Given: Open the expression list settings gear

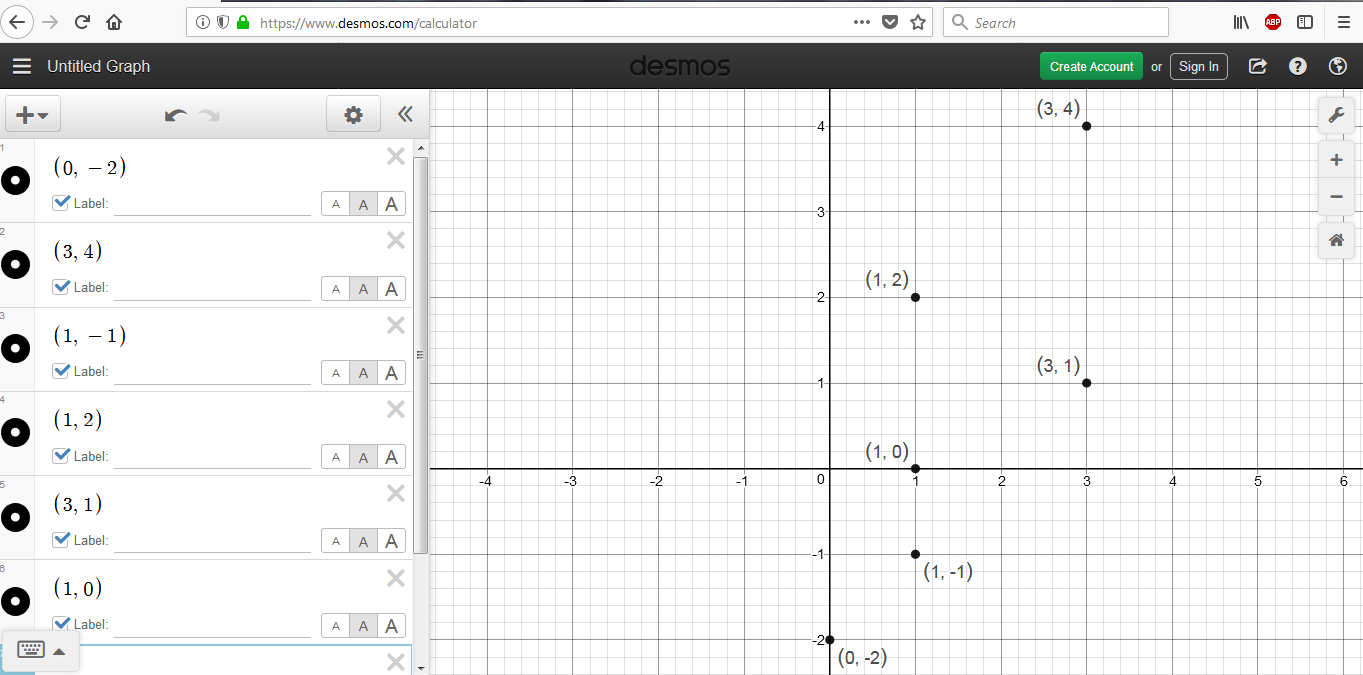Looking at the screenshot, I should coord(353,114).
